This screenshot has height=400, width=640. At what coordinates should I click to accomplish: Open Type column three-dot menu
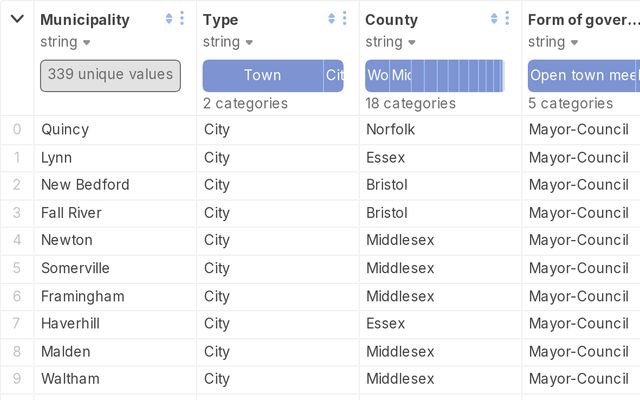(x=344, y=18)
